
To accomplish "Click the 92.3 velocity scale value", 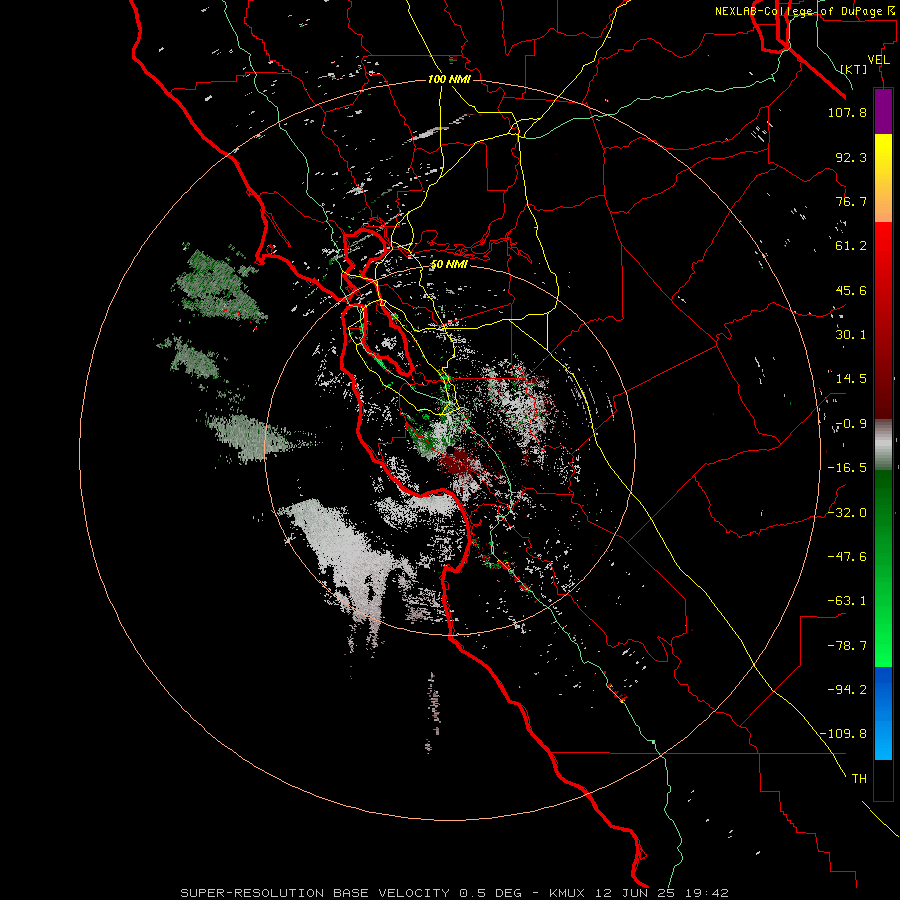I will pyautogui.click(x=851, y=157).
